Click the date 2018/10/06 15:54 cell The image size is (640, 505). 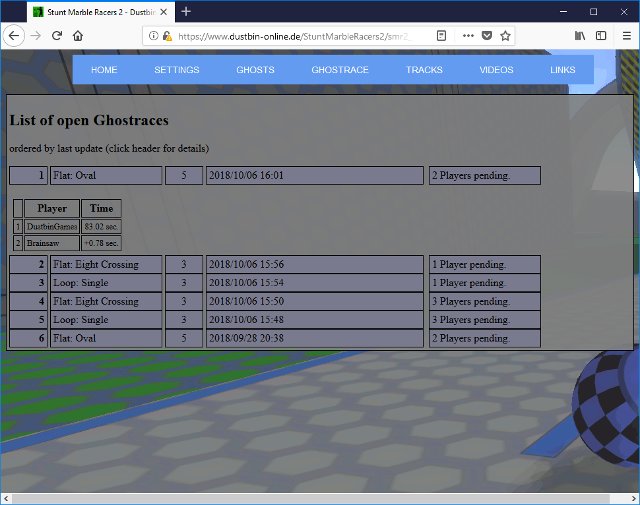[315, 283]
